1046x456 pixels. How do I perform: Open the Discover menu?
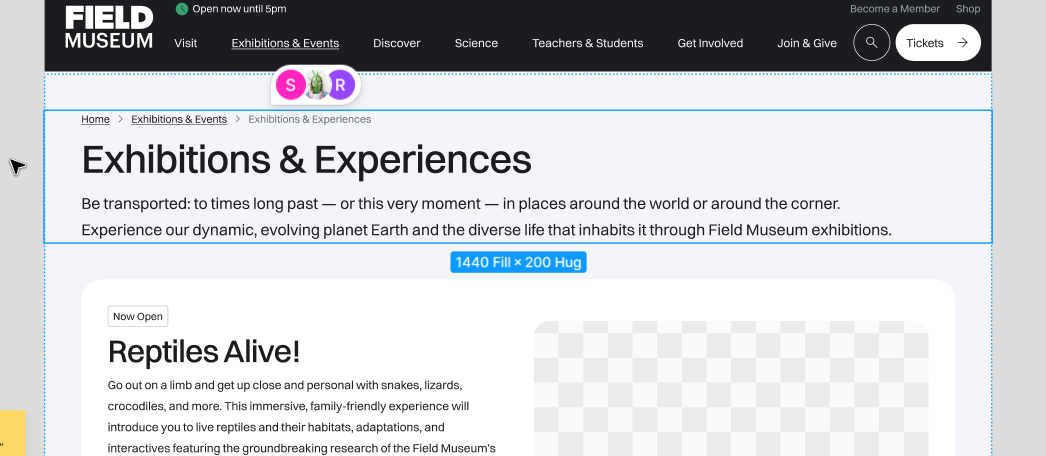pyautogui.click(x=396, y=43)
